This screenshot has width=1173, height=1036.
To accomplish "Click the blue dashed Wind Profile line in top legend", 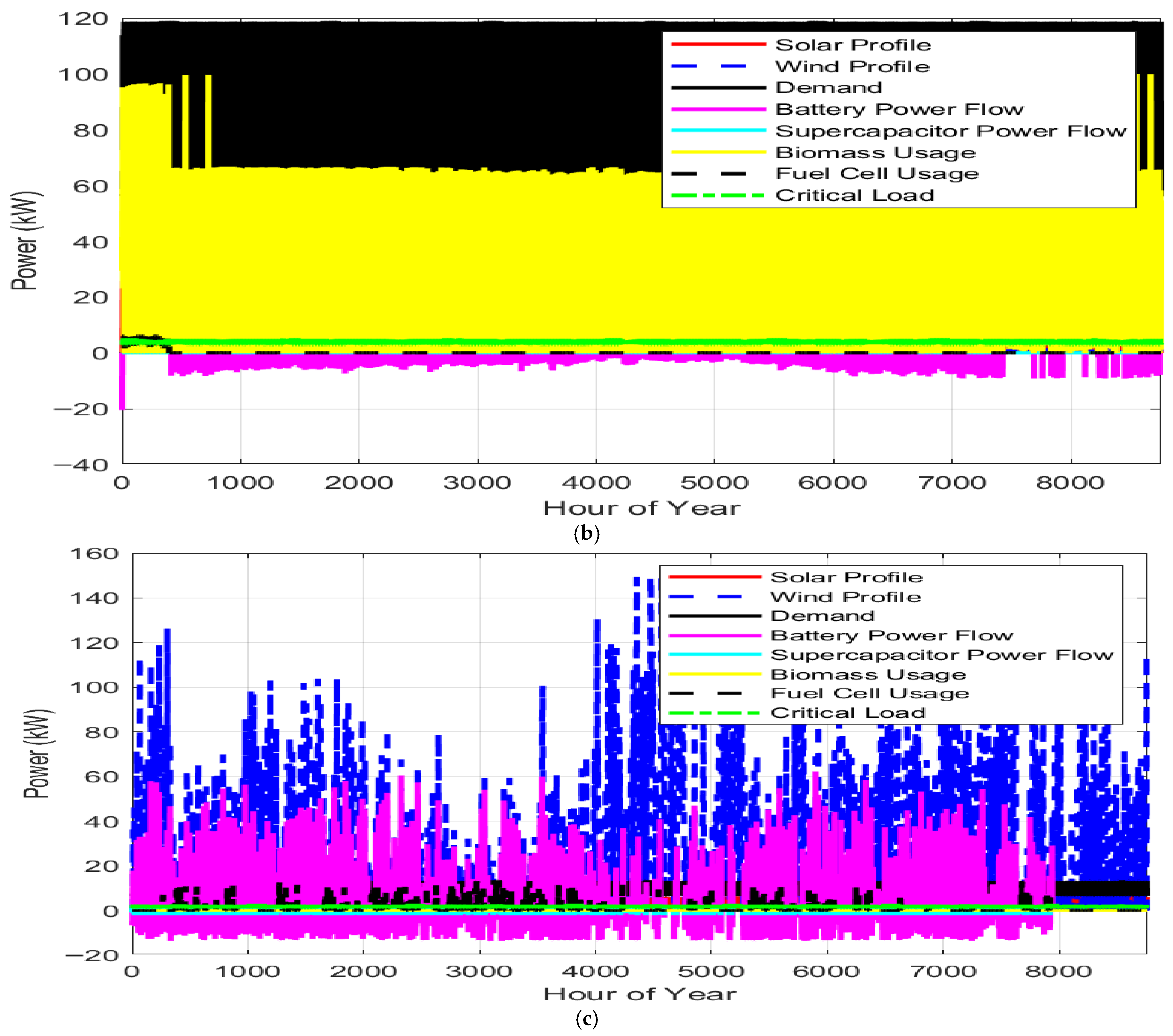I will 718,66.
